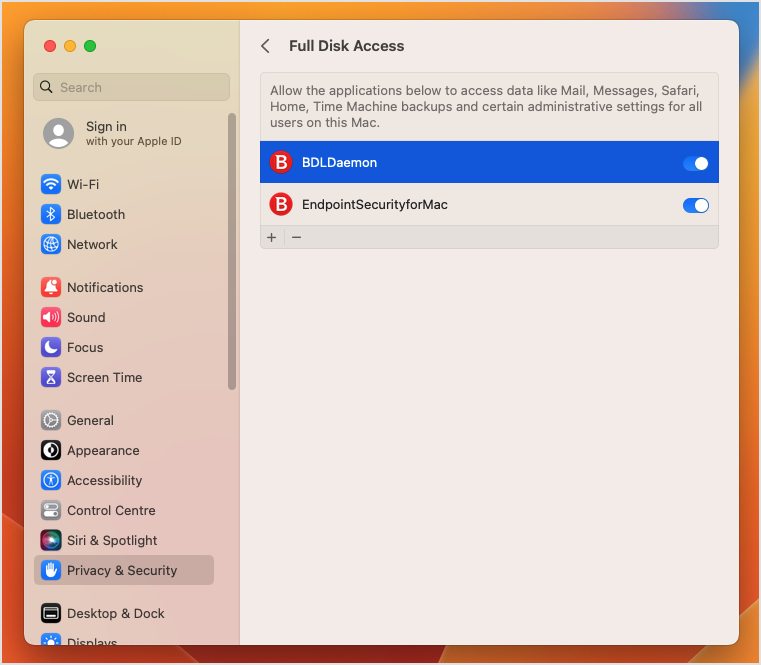Click the Full Disk Access title
The height and width of the screenshot is (665, 761).
tap(347, 46)
